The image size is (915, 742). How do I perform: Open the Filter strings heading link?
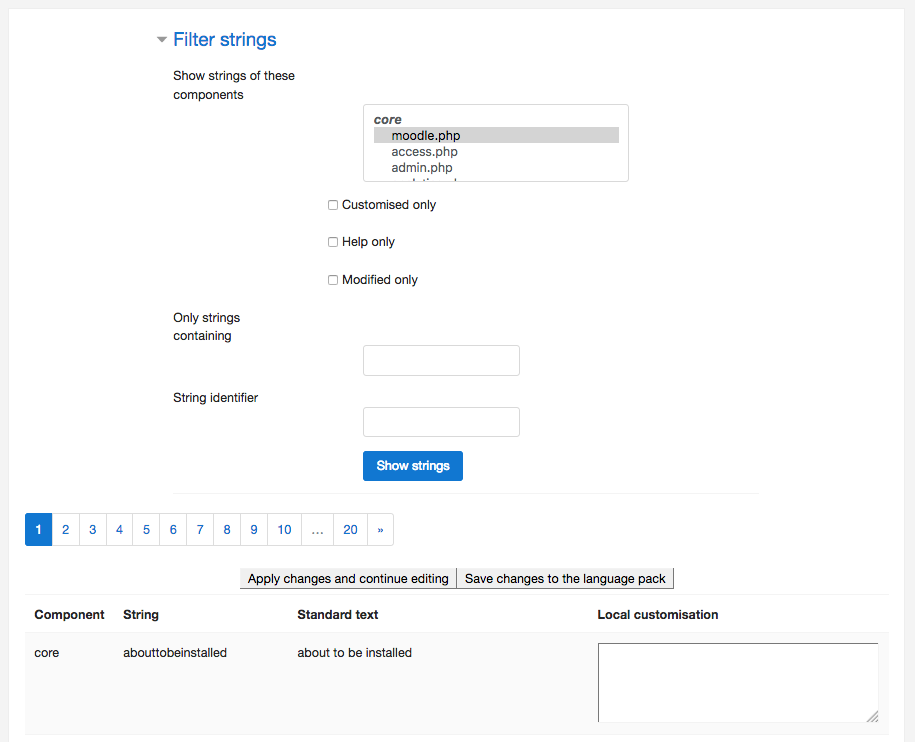[225, 40]
